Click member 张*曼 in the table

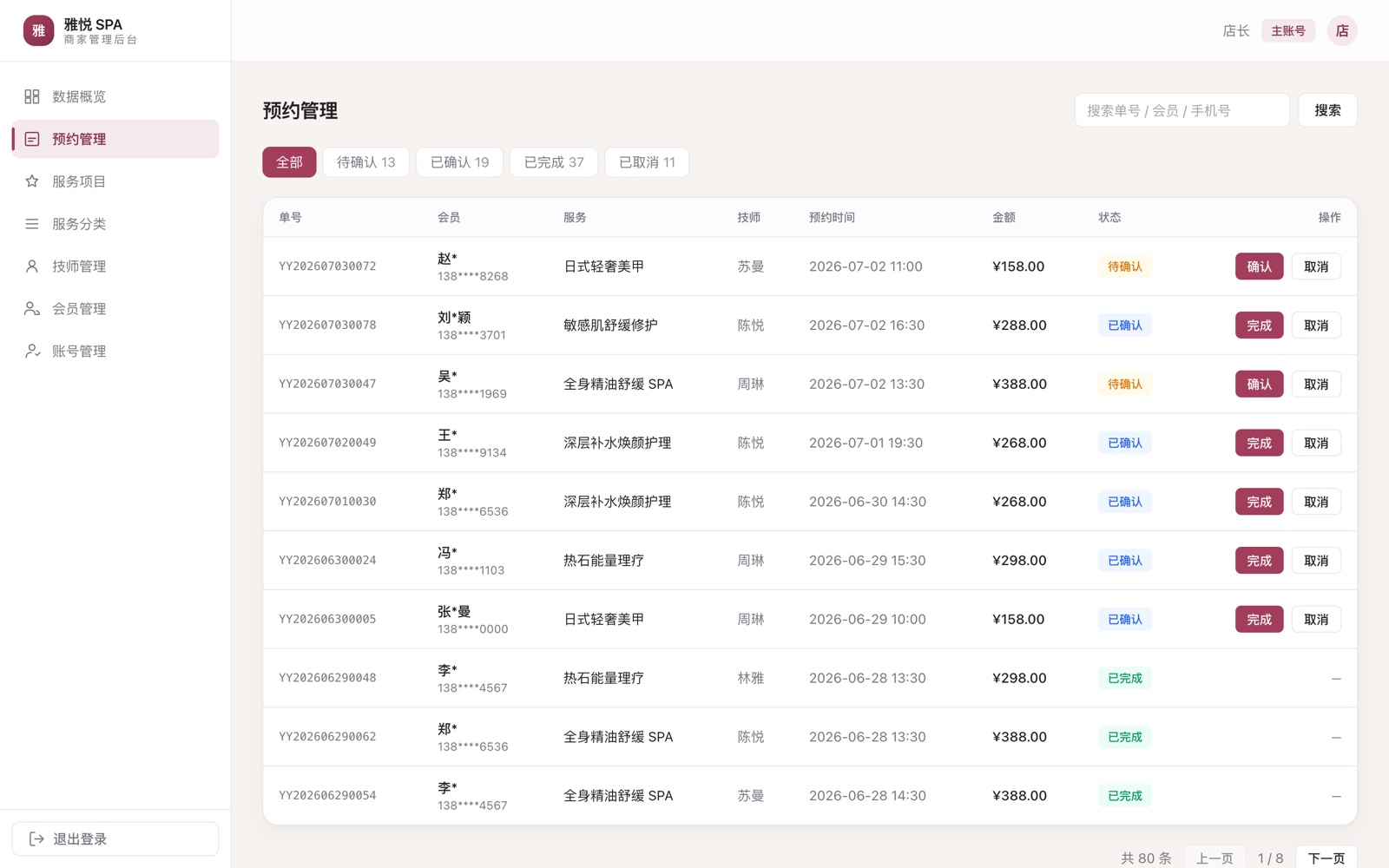(454, 611)
